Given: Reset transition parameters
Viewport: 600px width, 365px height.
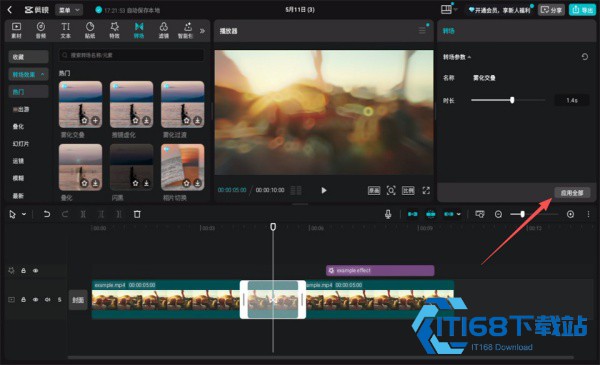Looking at the screenshot, I should [585, 57].
